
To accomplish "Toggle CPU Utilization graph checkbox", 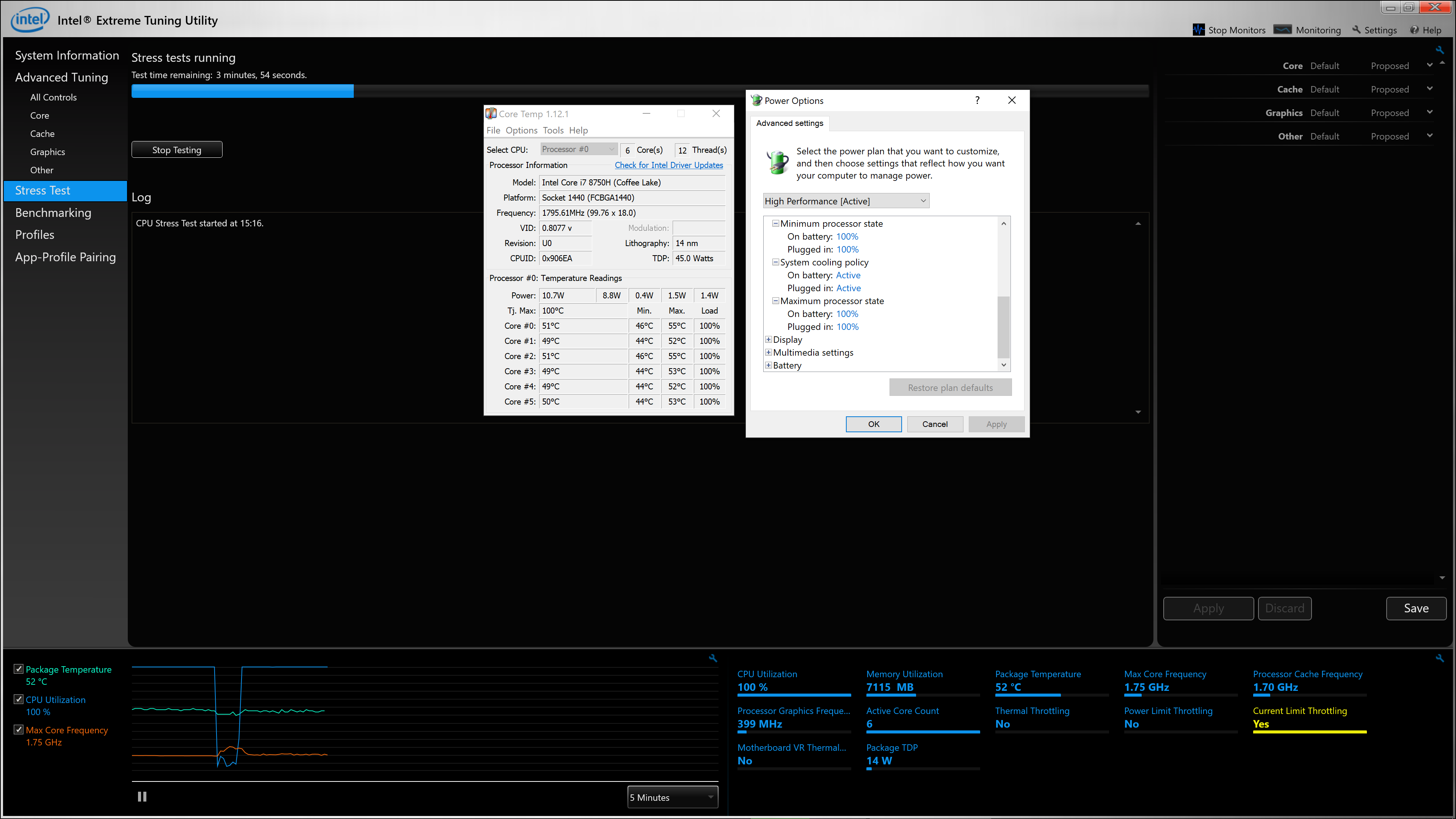I will [x=19, y=699].
